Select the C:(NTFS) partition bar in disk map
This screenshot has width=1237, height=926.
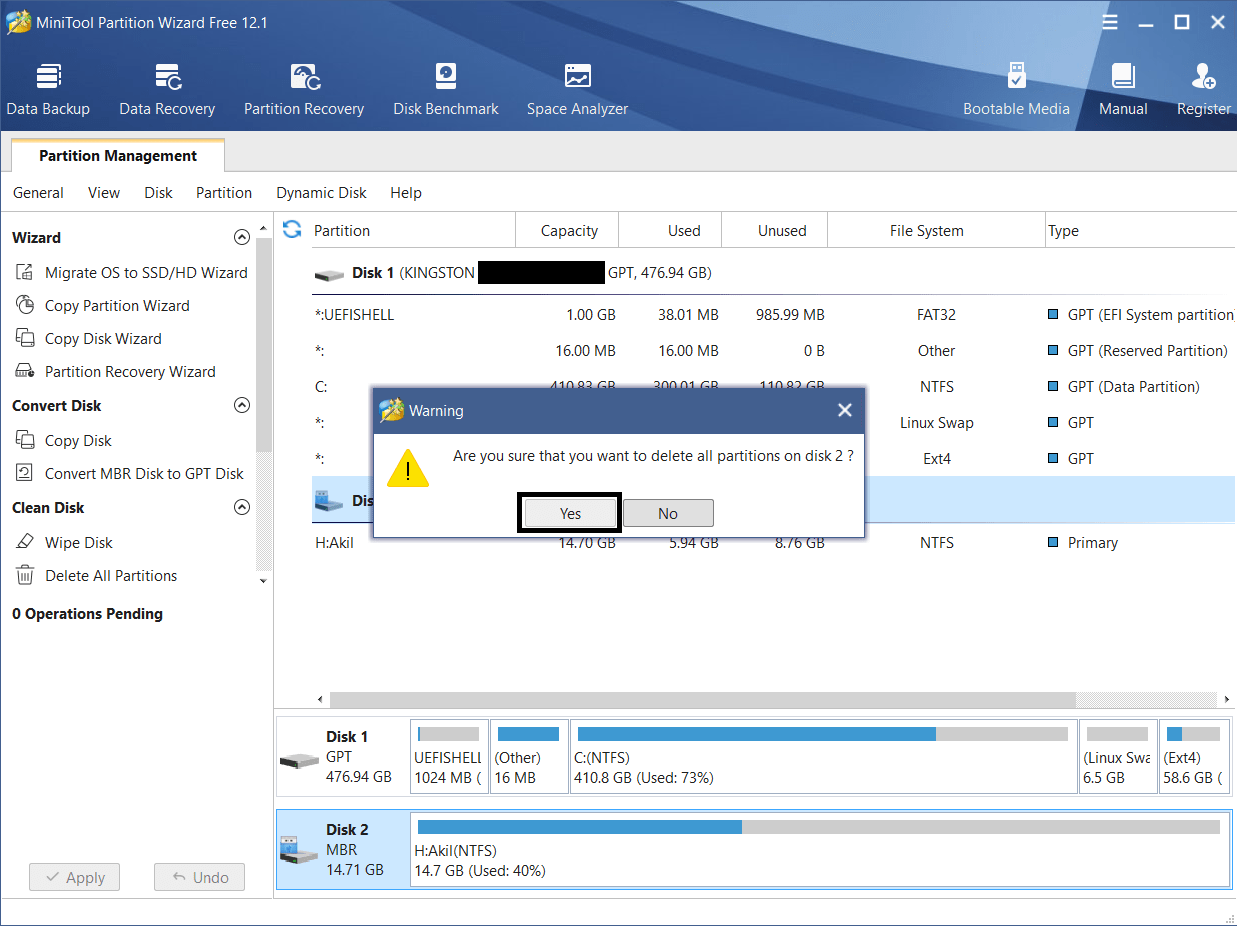(x=822, y=756)
